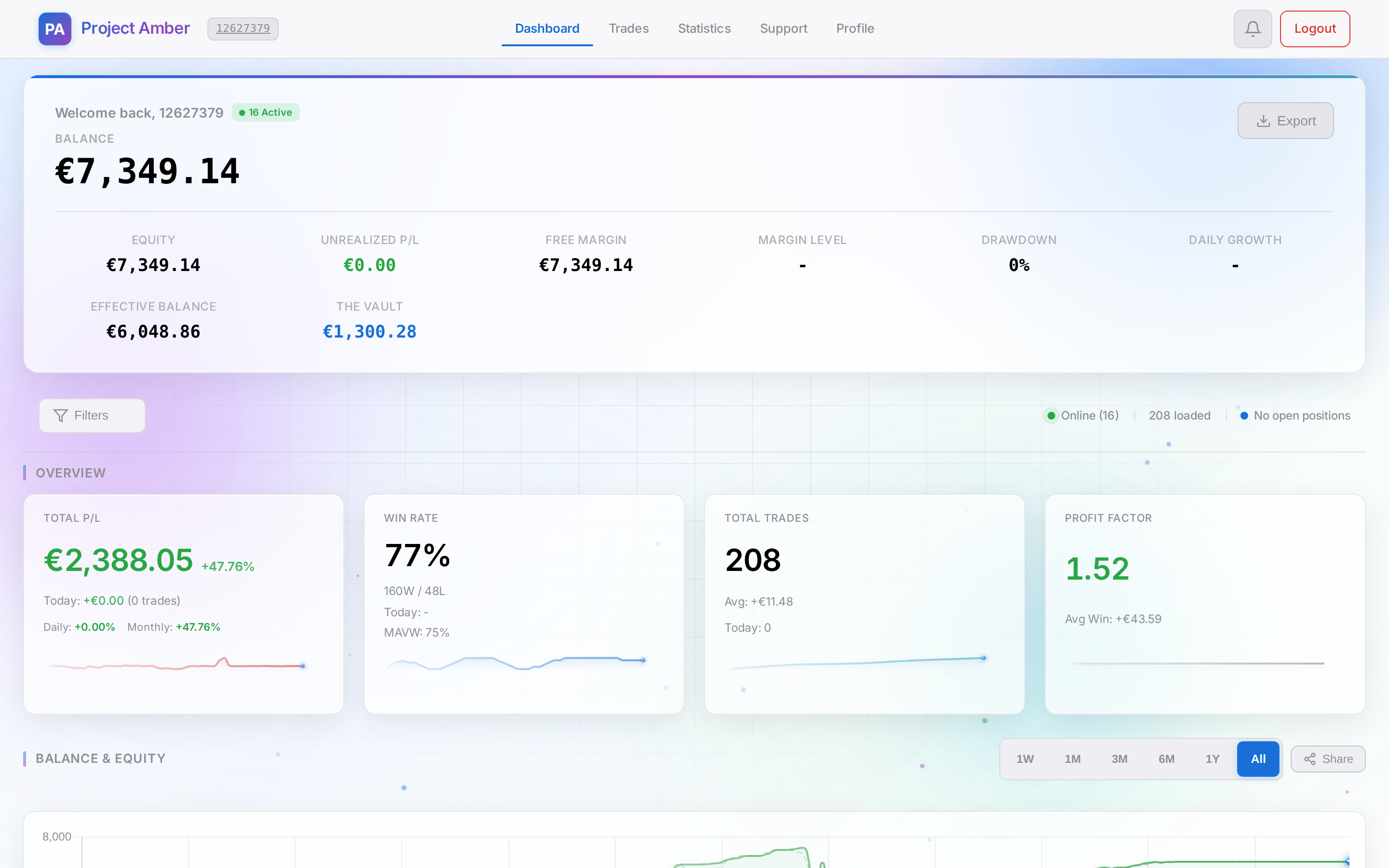The width and height of the screenshot is (1389, 868).
Task: Toggle the 6M chart range
Action: (x=1166, y=759)
